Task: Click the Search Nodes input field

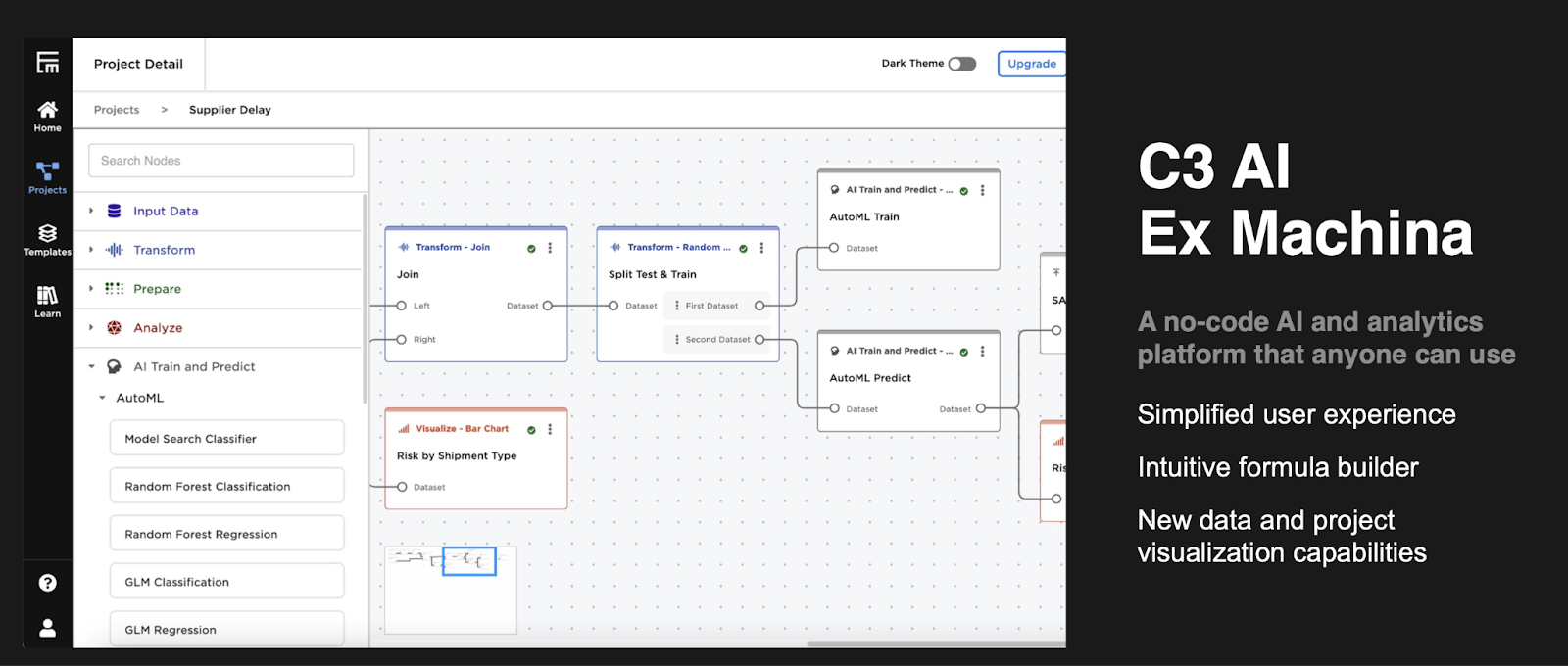Action: point(221,161)
